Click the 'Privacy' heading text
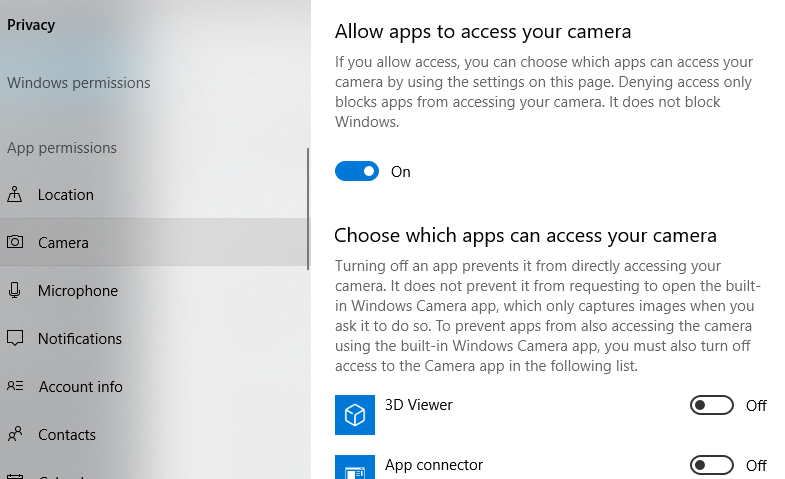 [31, 25]
